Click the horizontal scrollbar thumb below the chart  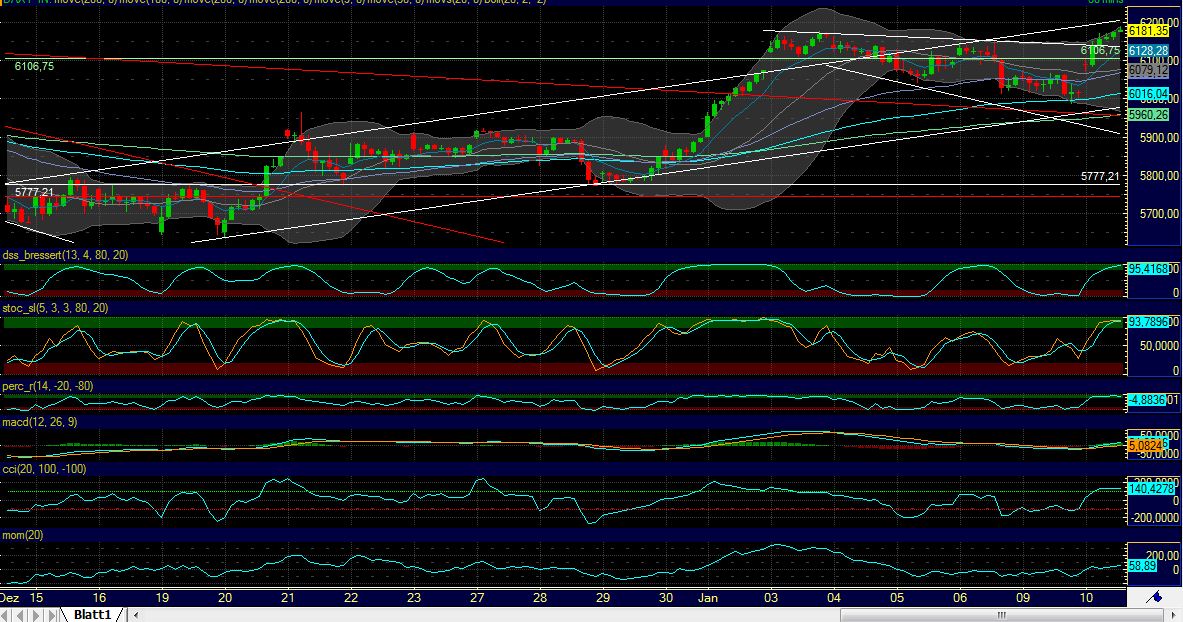1003,614
